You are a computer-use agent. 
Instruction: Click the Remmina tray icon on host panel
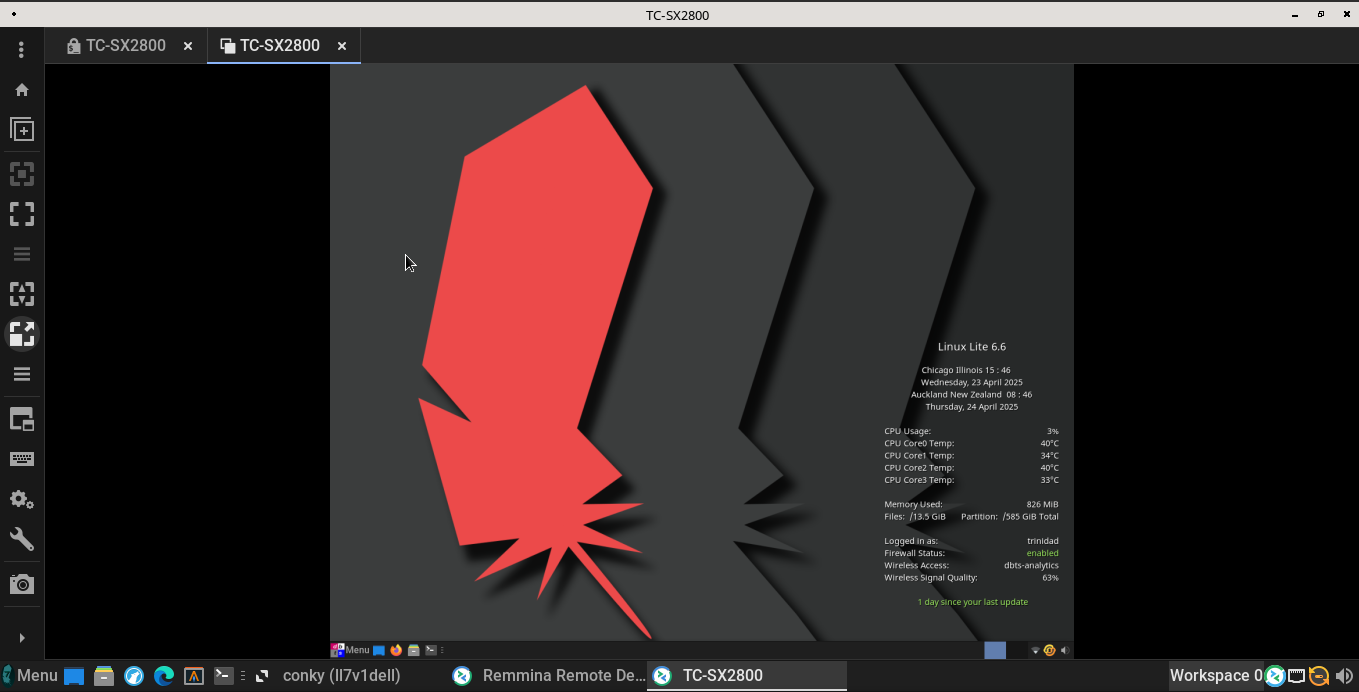(1275, 676)
